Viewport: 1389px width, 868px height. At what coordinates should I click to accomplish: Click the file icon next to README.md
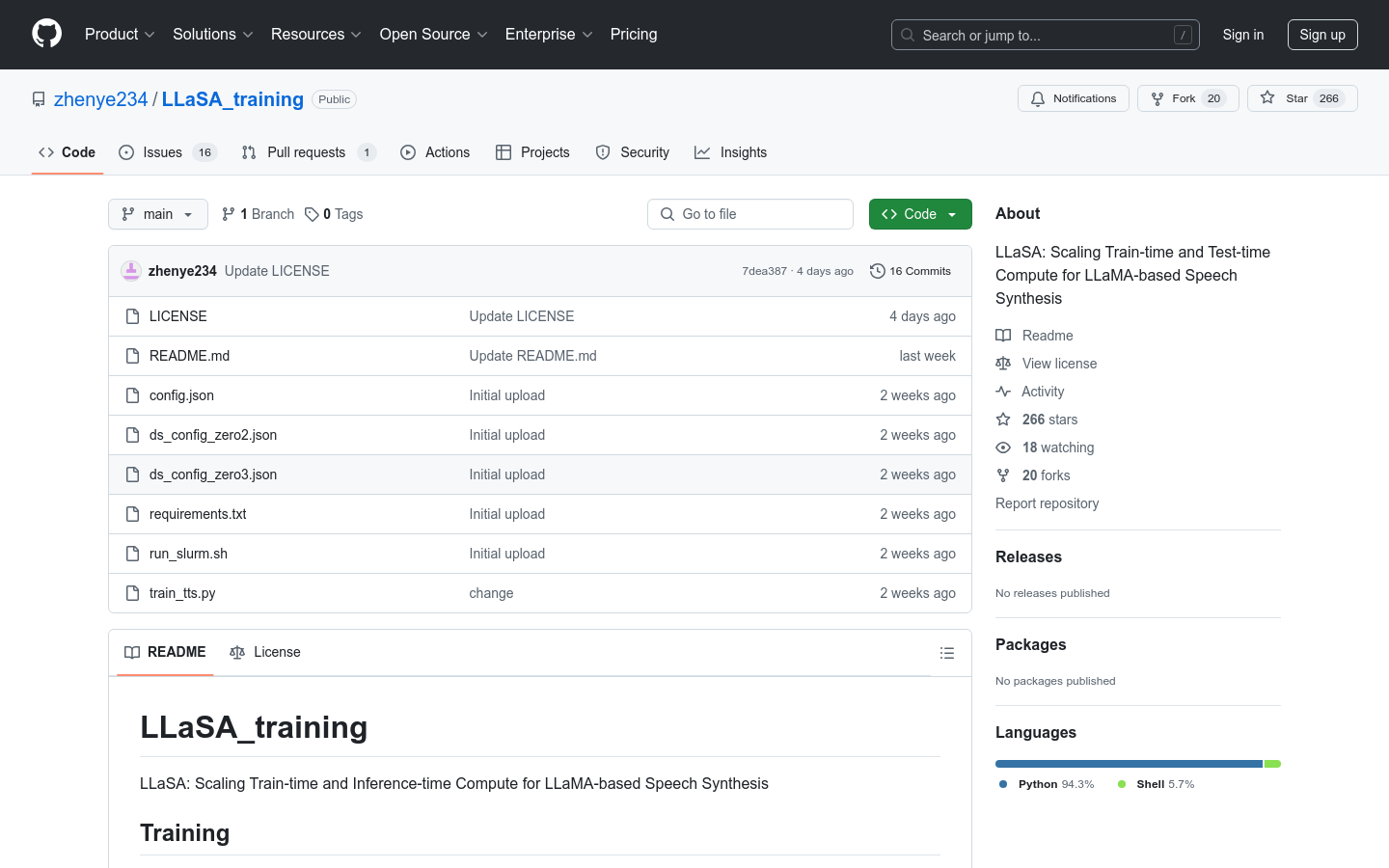pos(133,356)
